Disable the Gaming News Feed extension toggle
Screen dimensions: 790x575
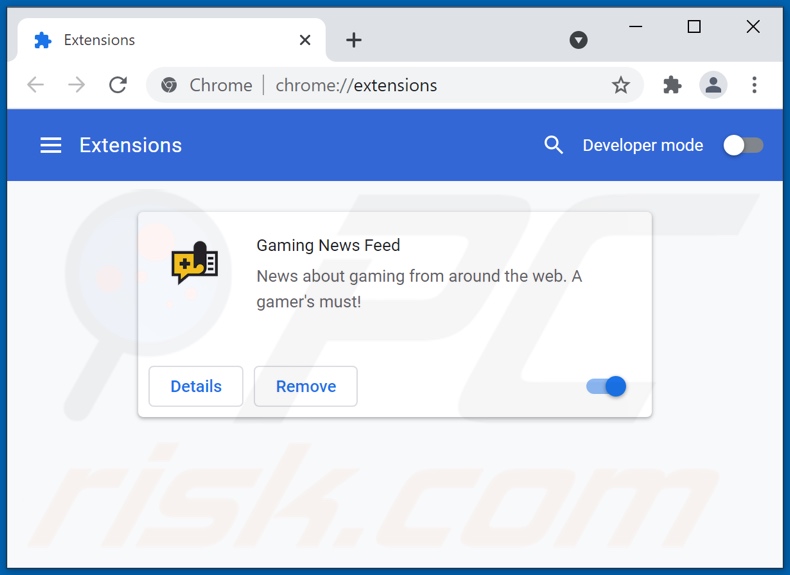pos(606,387)
